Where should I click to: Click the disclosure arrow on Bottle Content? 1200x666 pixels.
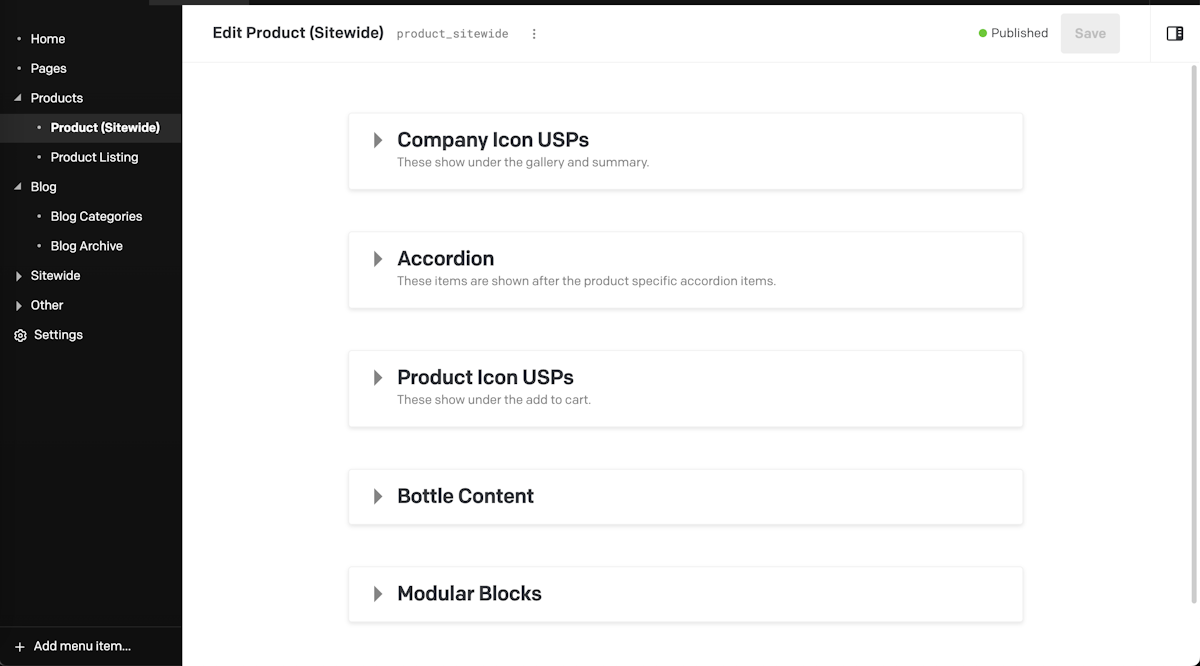378,496
